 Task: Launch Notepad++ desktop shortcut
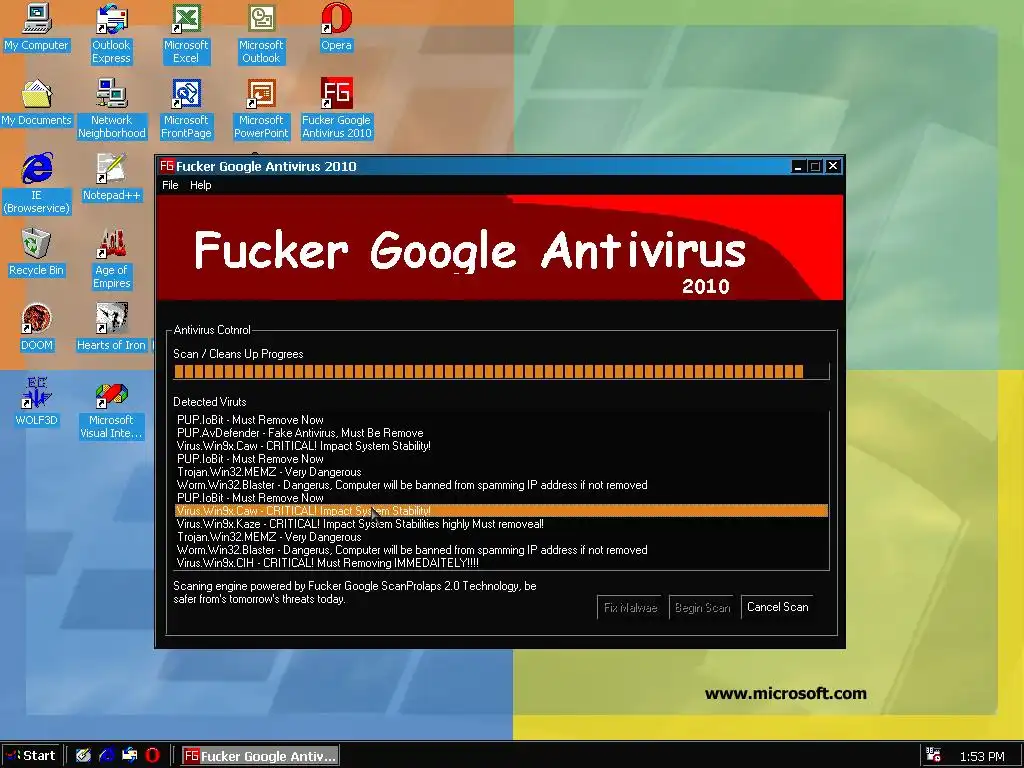pos(112,178)
